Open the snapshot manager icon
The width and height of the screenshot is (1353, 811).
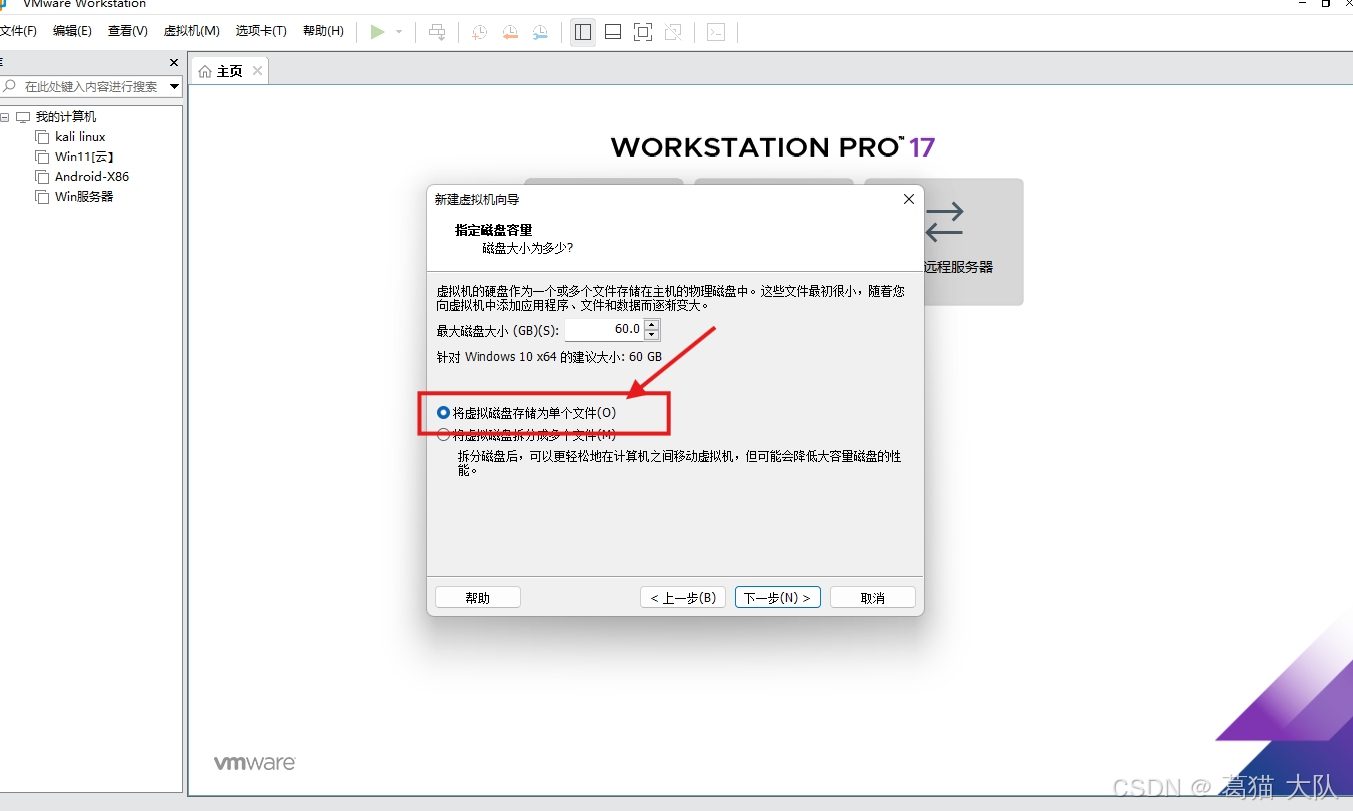540,32
